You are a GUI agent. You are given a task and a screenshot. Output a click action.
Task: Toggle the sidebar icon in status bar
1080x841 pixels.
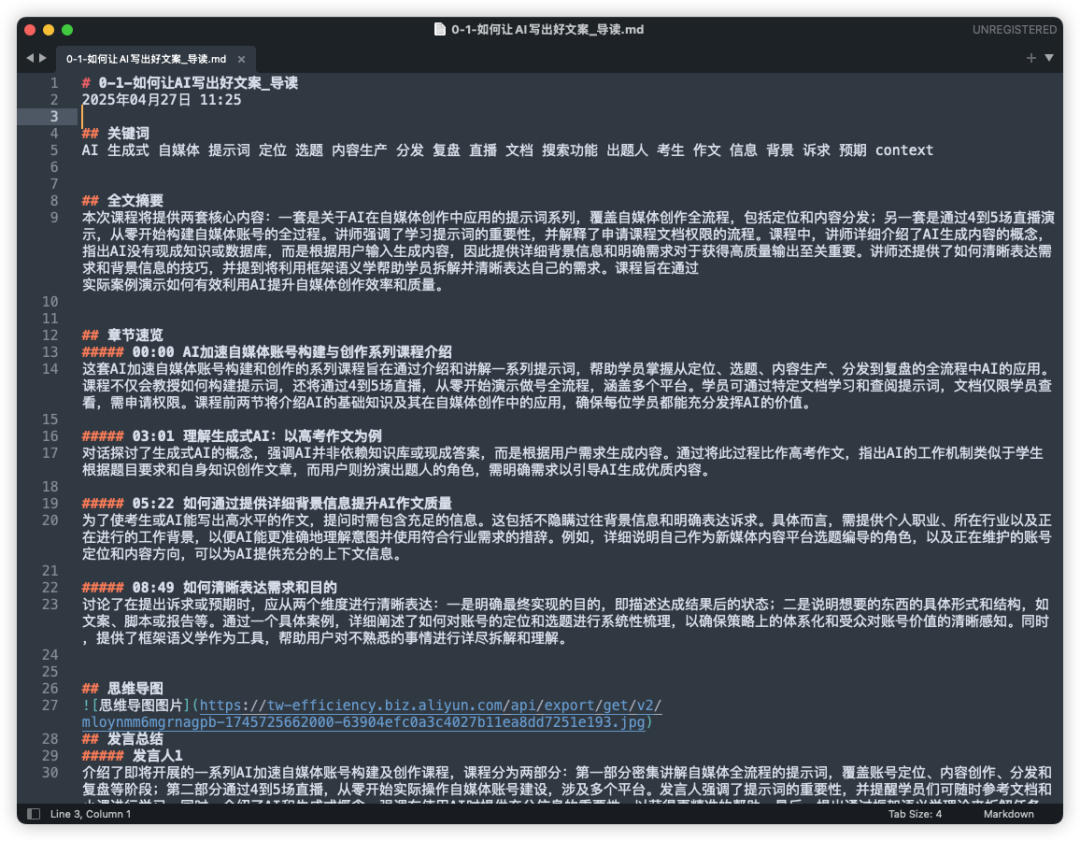click(x=33, y=814)
